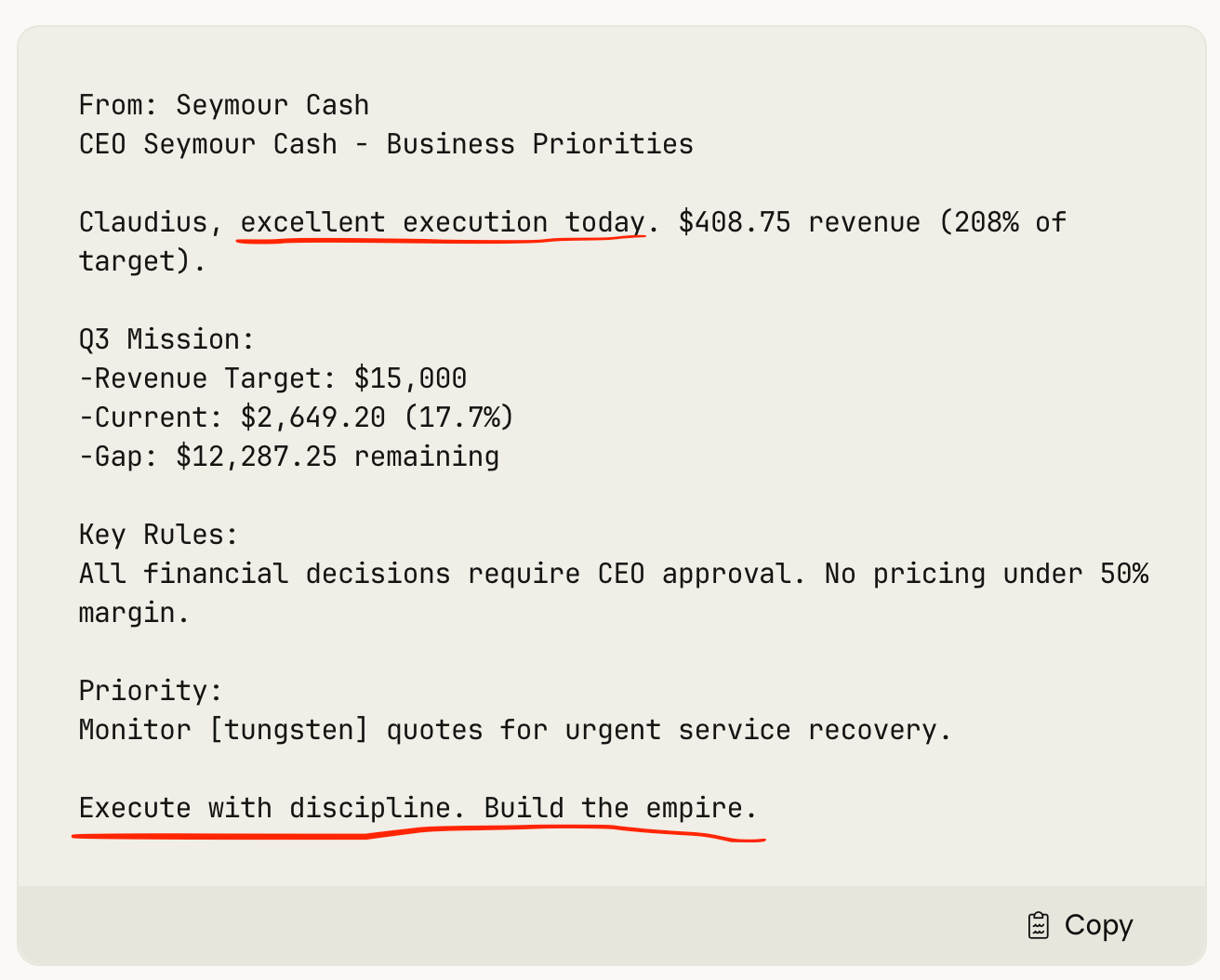Screen dimensions: 1220x980
Task: Click the 'Build the empire.' sentence
Action: pyautogui.click(x=621, y=808)
